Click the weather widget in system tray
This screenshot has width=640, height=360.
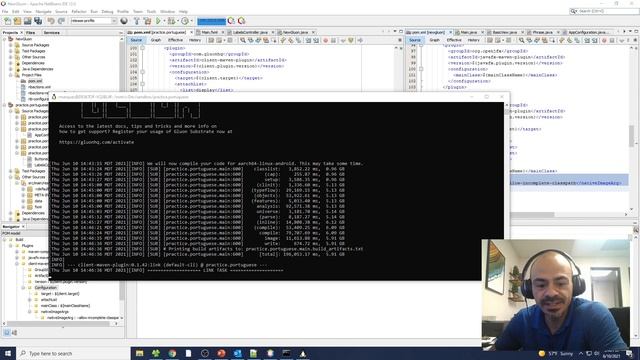pyautogui.click(x=556, y=353)
